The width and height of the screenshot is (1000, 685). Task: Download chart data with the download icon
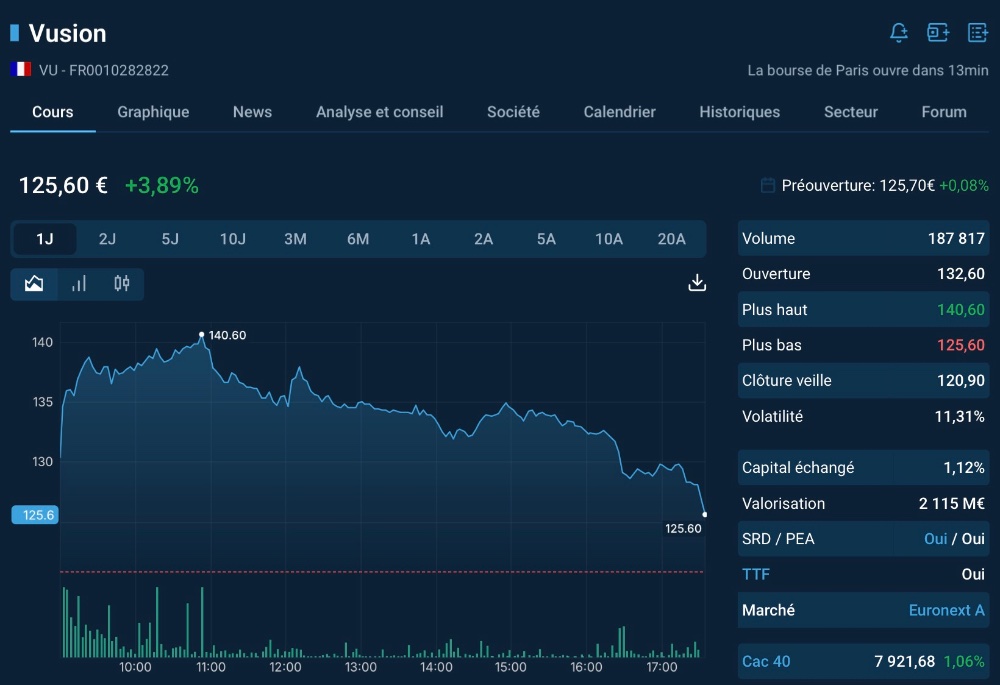click(697, 283)
